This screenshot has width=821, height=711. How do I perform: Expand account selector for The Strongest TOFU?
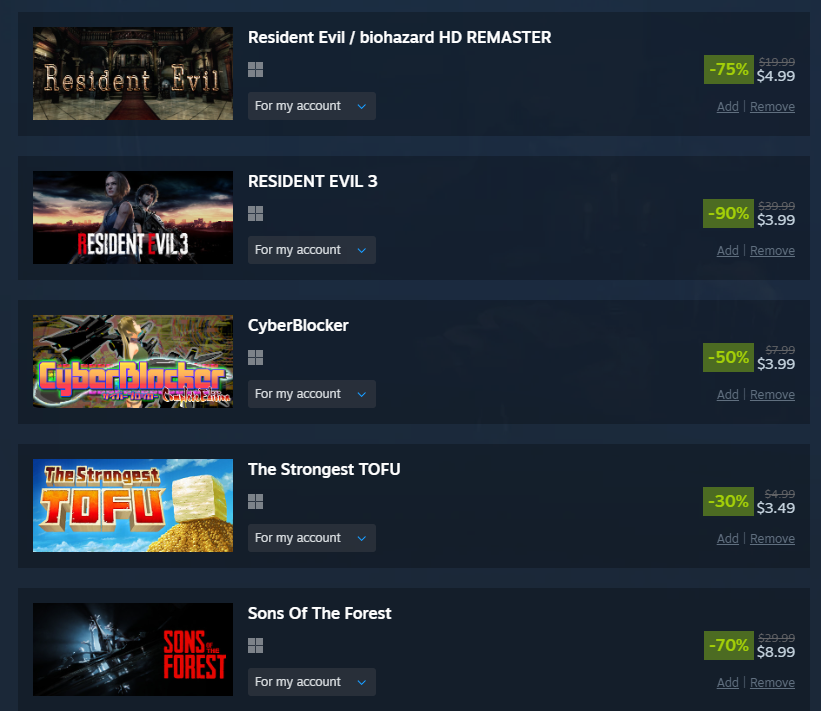[312, 538]
